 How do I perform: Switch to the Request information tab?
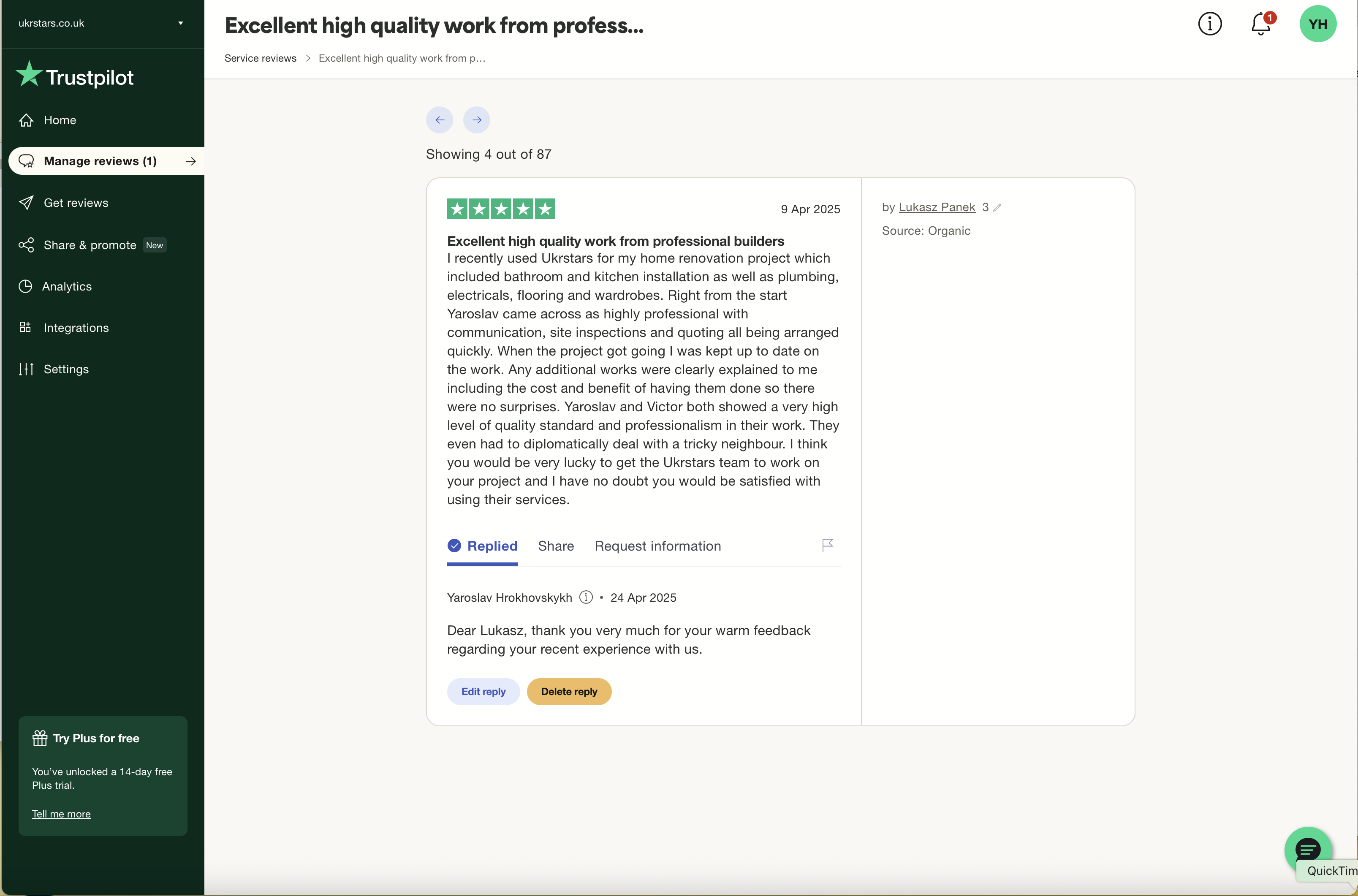pos(657,546)
